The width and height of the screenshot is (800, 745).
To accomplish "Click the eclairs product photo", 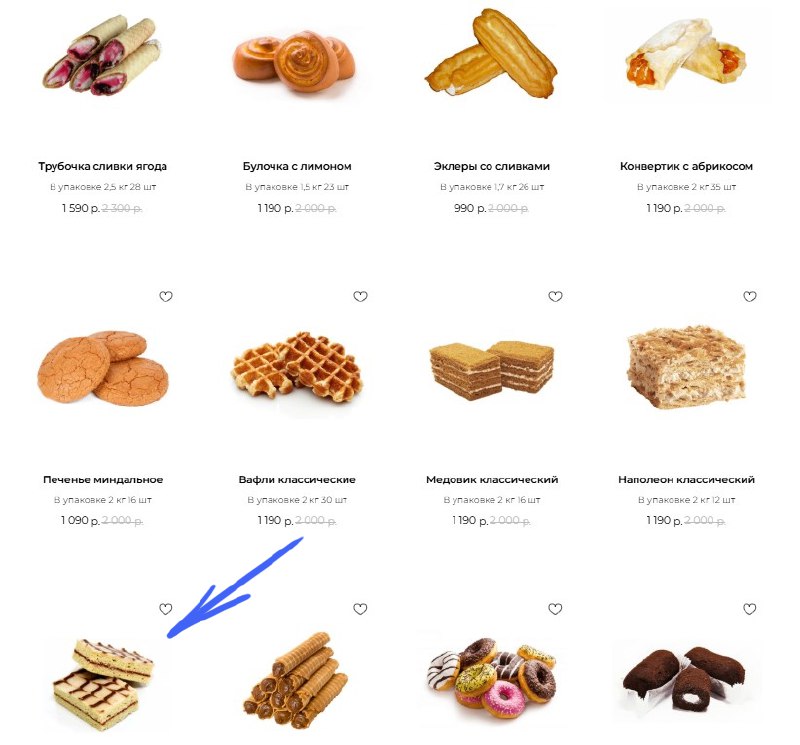I will coord(491,53).
